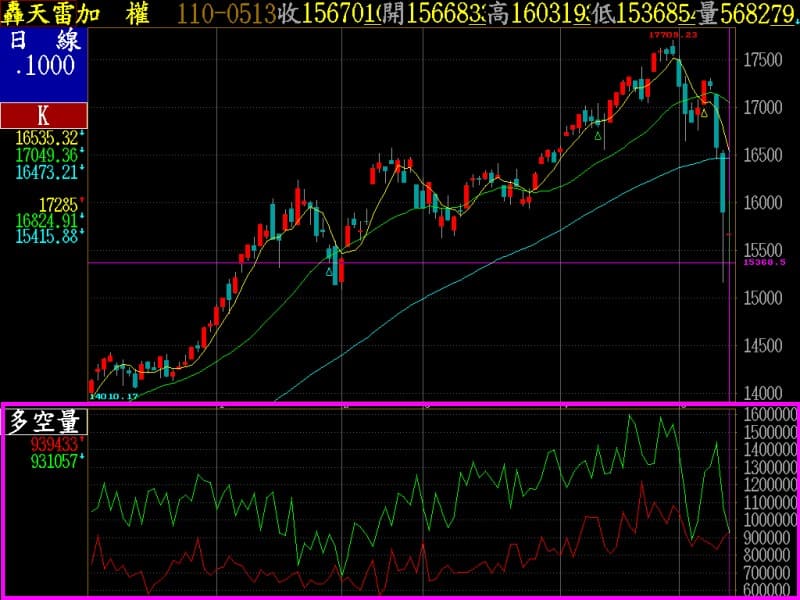Click the down arrow beside 16535.32

pyautogui.click(x=82, y=135)
